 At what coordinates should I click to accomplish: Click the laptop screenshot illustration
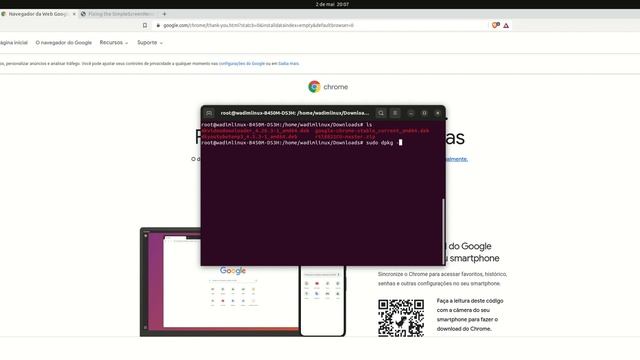220,282
